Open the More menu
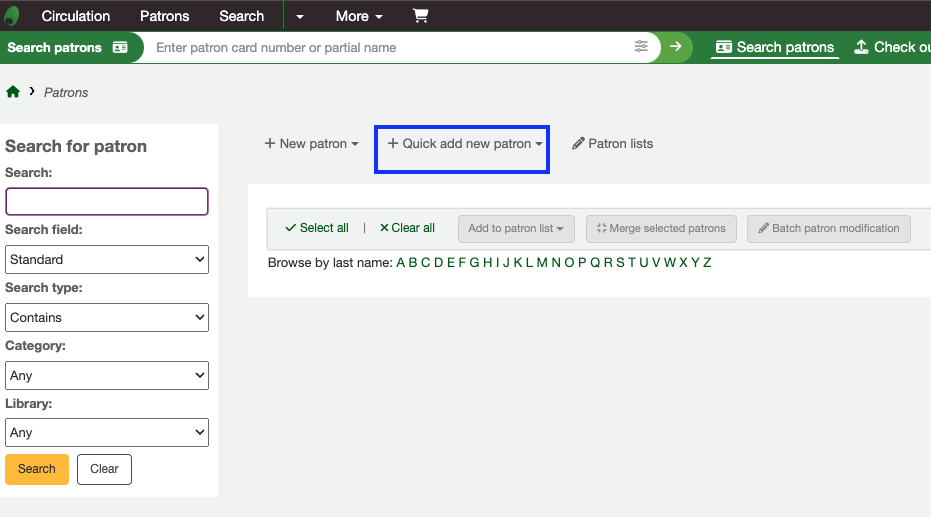The image size is (931, 517). (359, 16)
